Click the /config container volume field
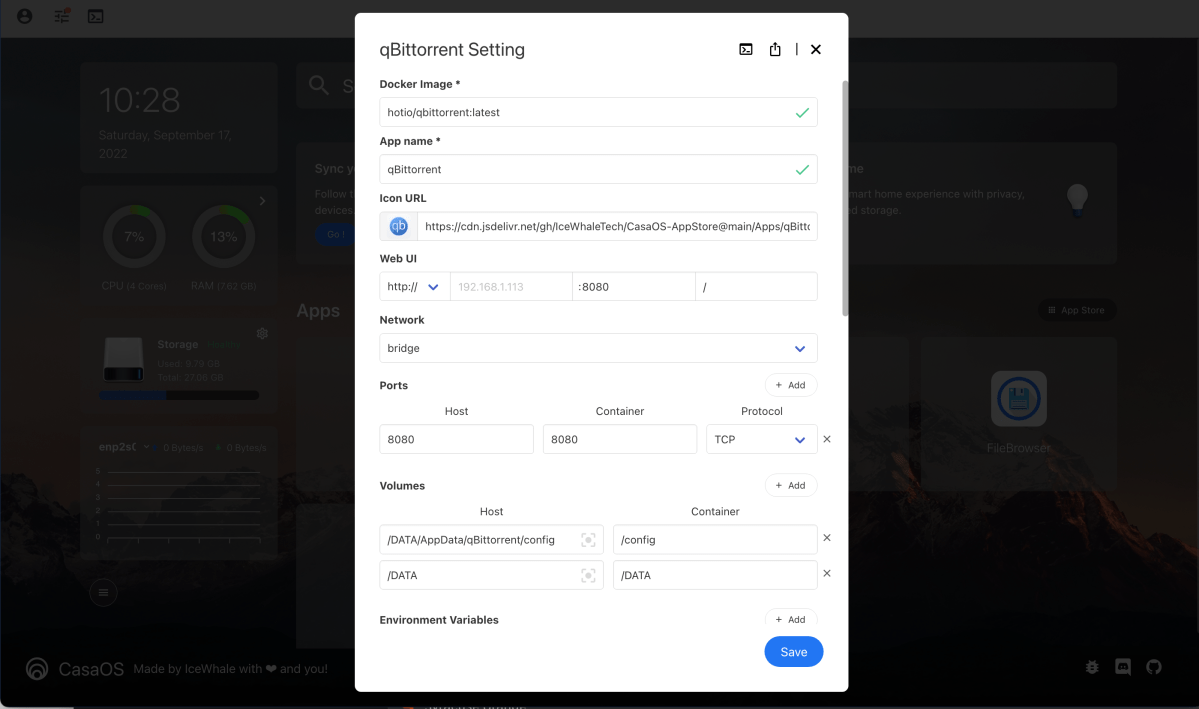This screenshot has height=709, width=1199. click(x=715, y=539)
